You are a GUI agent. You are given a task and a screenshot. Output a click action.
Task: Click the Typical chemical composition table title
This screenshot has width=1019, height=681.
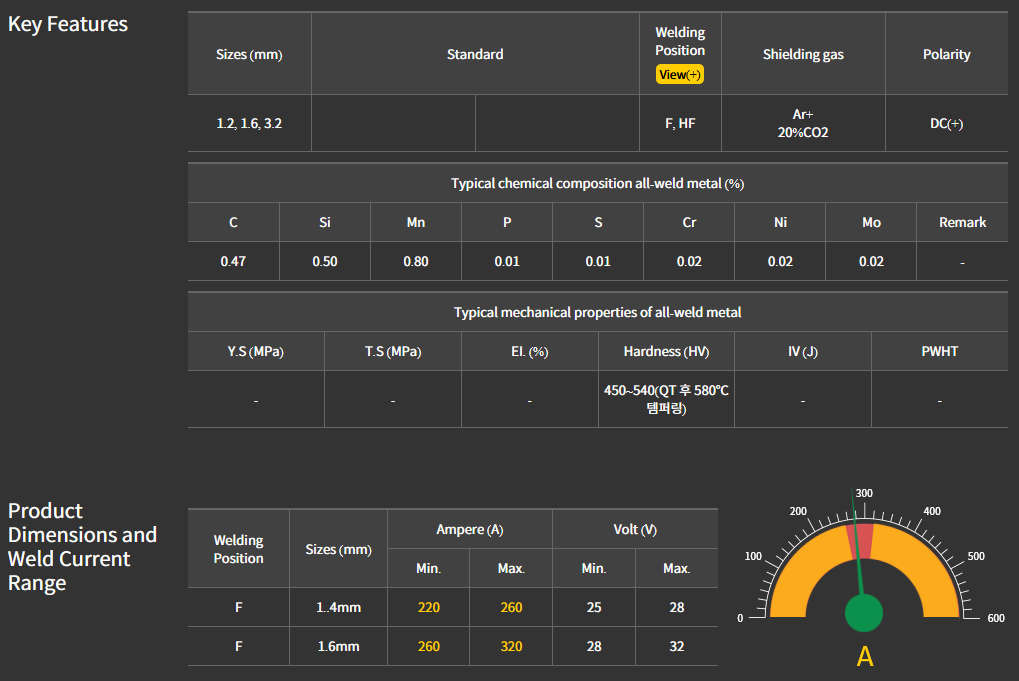pyautogui.click(x=597, y=183)
